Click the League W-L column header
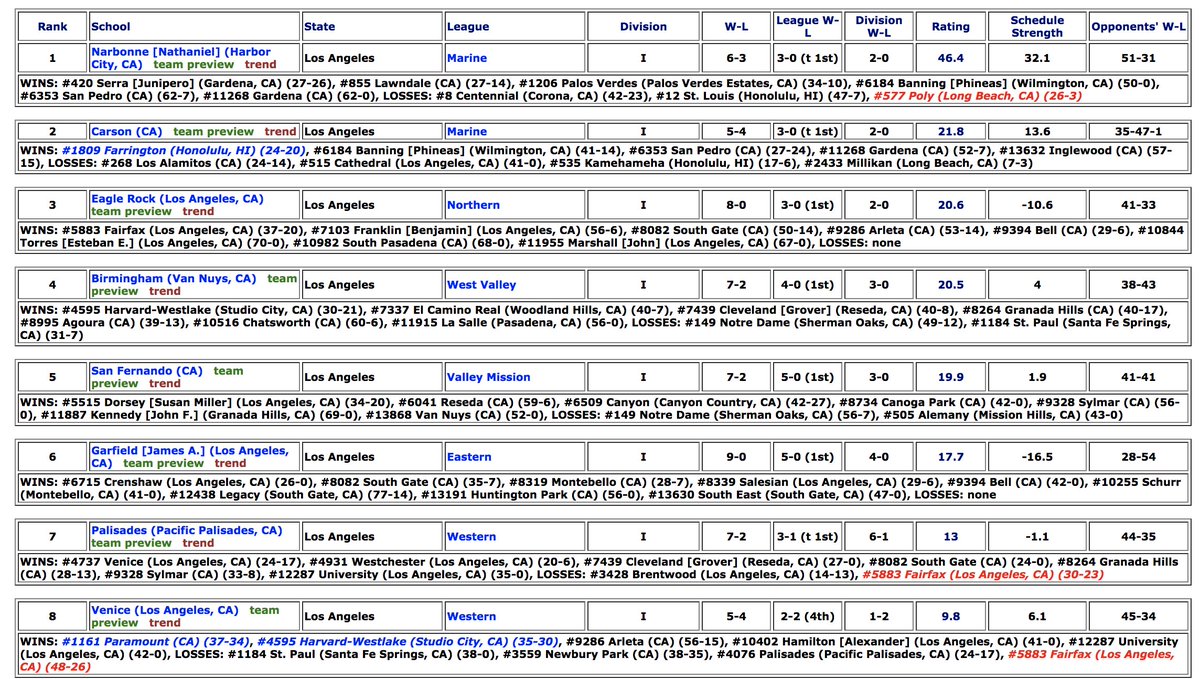This screenshot has height=679, width=1200. pyautogui.click(x=807, y=27)
